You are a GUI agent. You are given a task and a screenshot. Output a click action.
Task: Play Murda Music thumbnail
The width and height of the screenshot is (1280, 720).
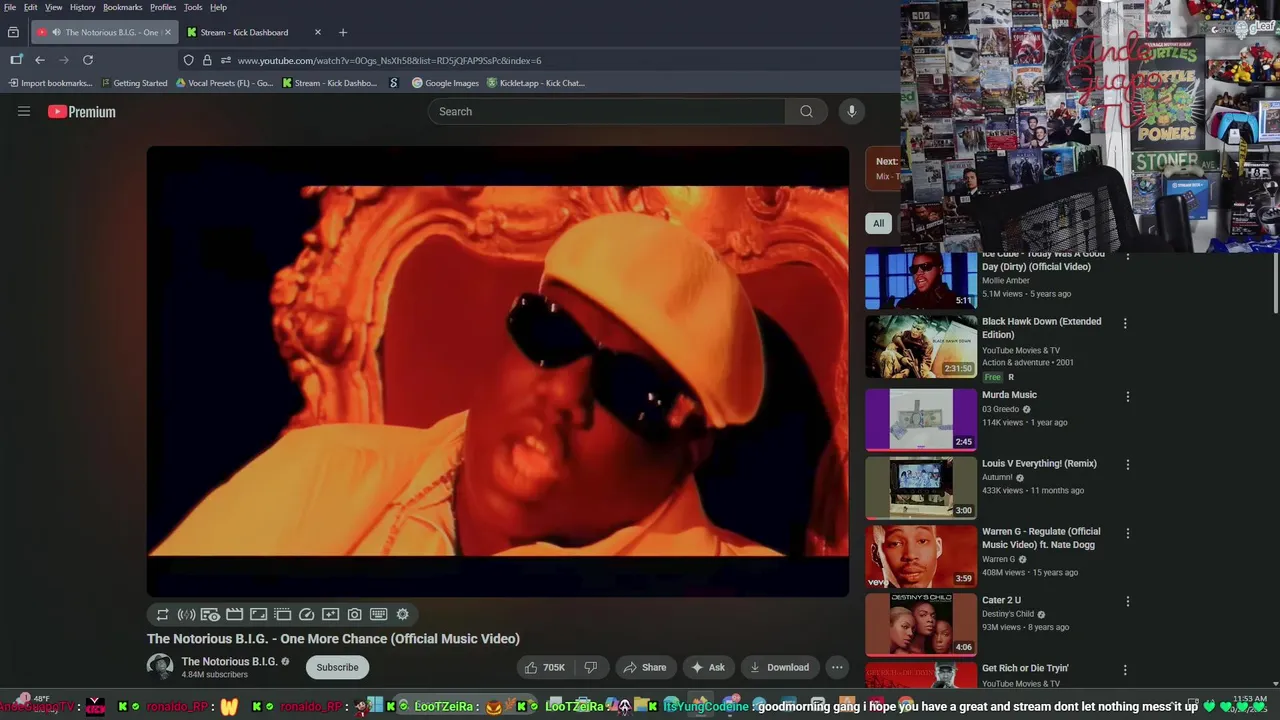pos(921,420)
